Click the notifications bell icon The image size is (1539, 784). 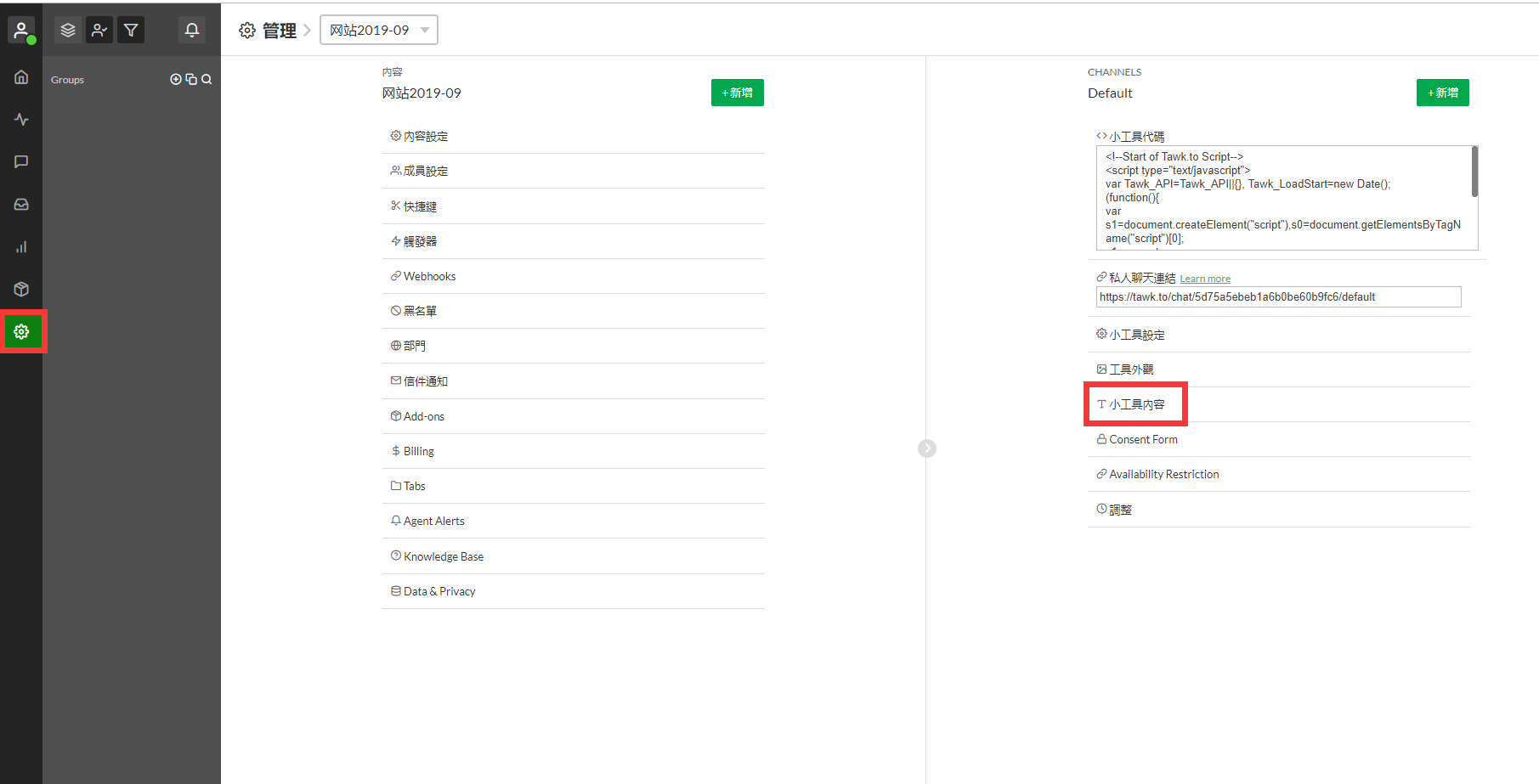[192, 31]
